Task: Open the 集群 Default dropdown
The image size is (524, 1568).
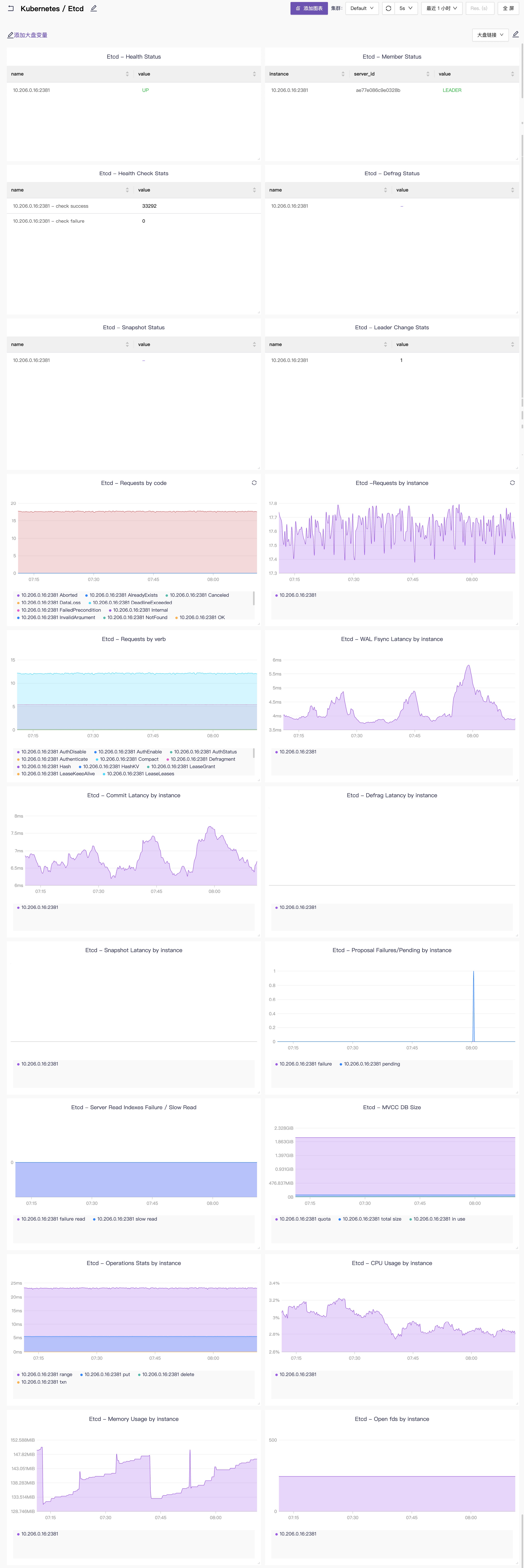Action: point(362,9)
